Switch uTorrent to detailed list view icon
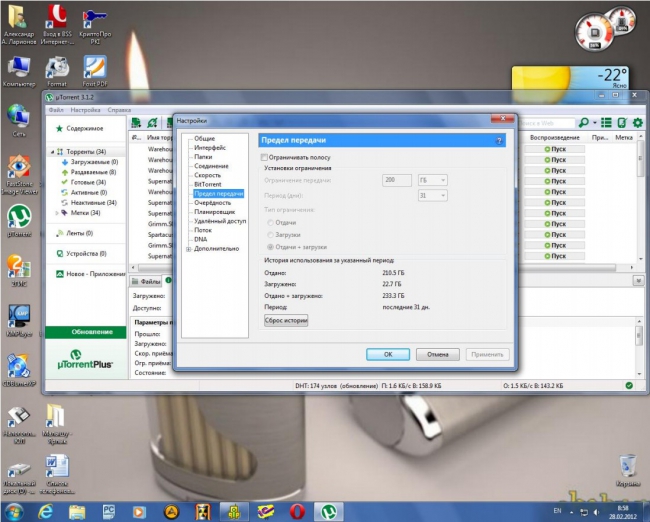 click(x=606, y=123)
